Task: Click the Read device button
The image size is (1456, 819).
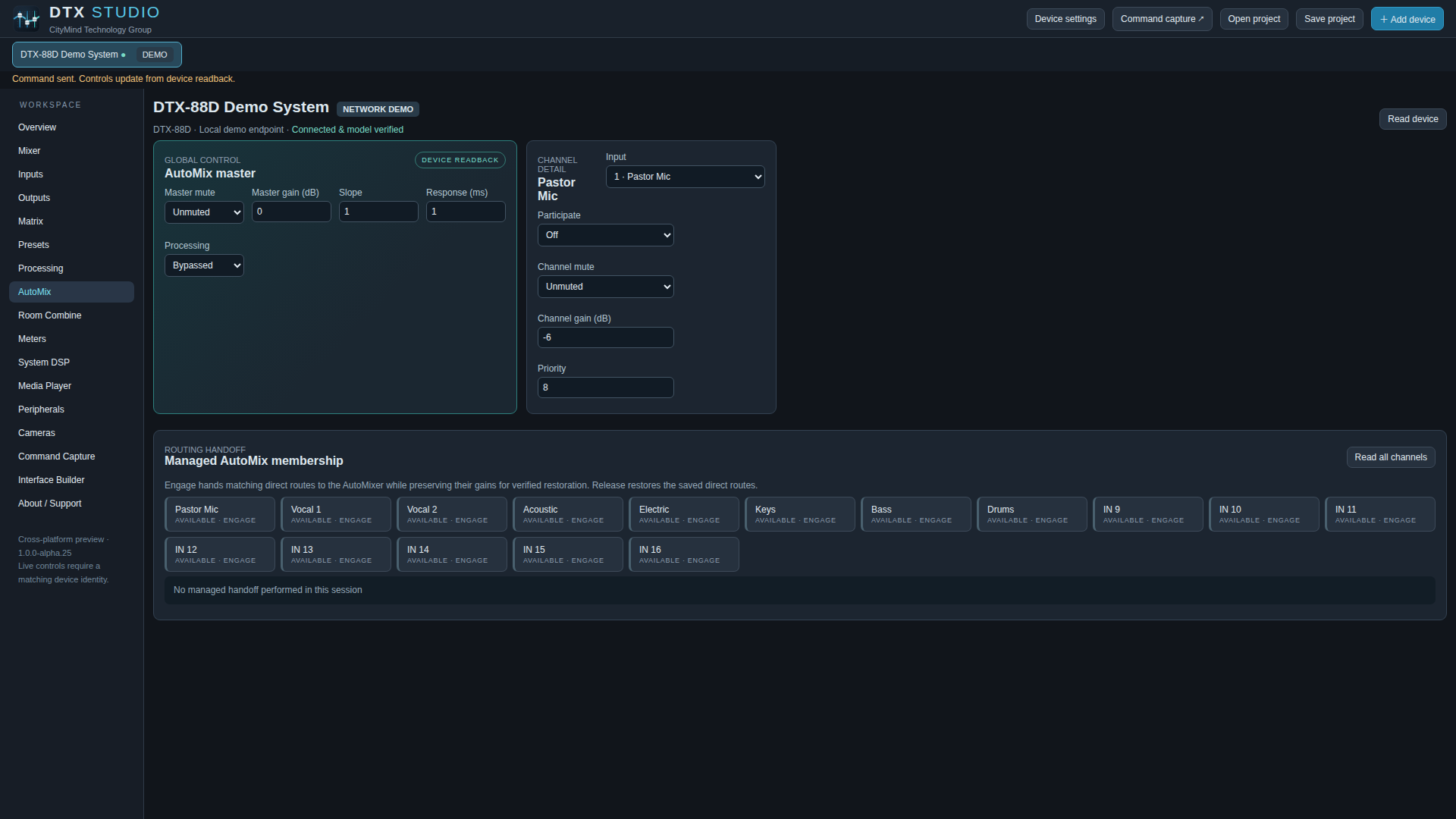Action: [x=1412, y=119]
